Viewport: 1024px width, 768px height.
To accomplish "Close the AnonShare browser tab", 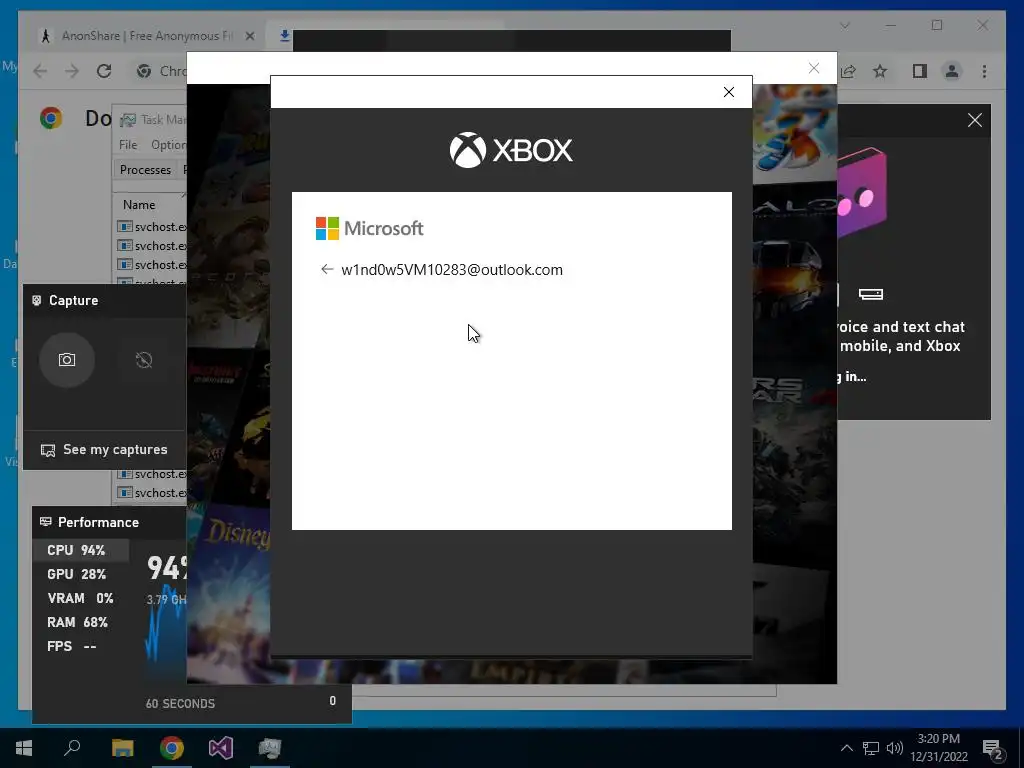I will click(249, 36).
